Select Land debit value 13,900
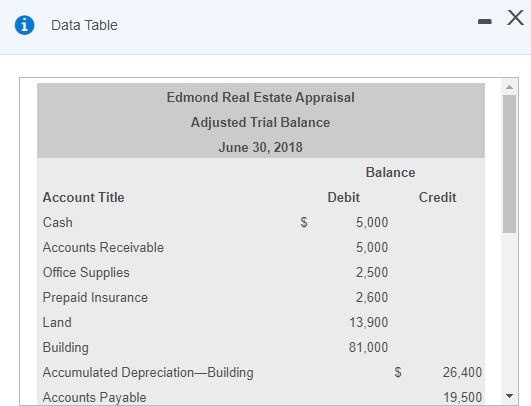The image size is (531, 406). pyautogui.click(x=368, y=322)
